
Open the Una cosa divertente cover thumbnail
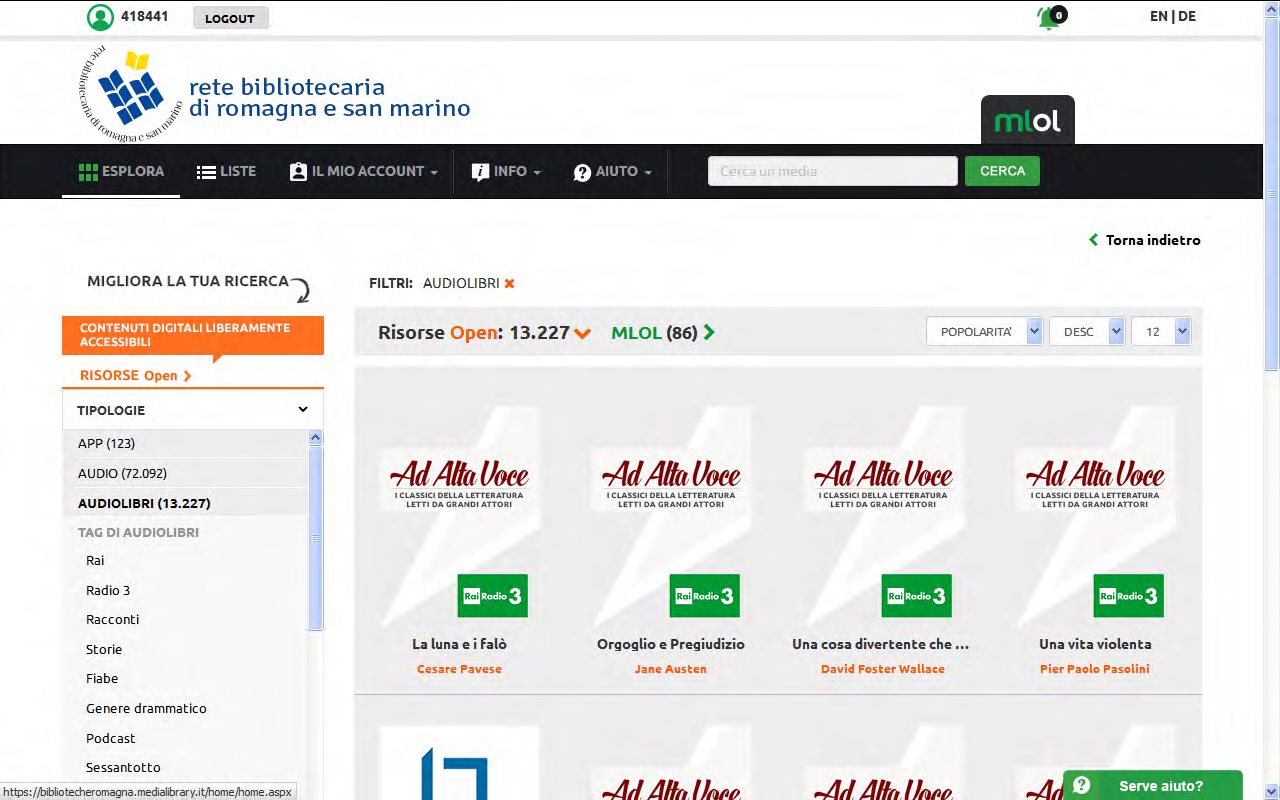pos(883,512)
